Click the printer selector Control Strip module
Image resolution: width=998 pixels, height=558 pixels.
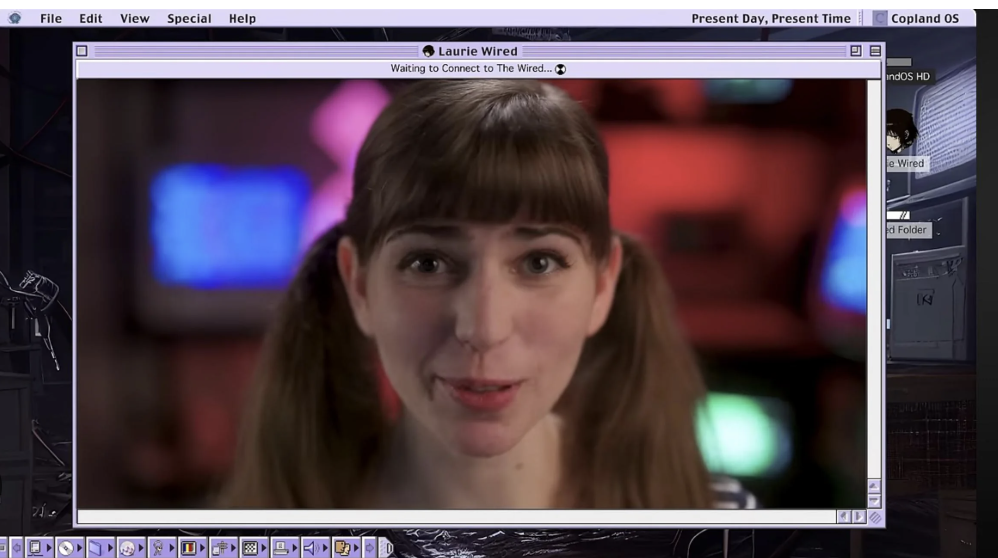(x=281, y=547)
